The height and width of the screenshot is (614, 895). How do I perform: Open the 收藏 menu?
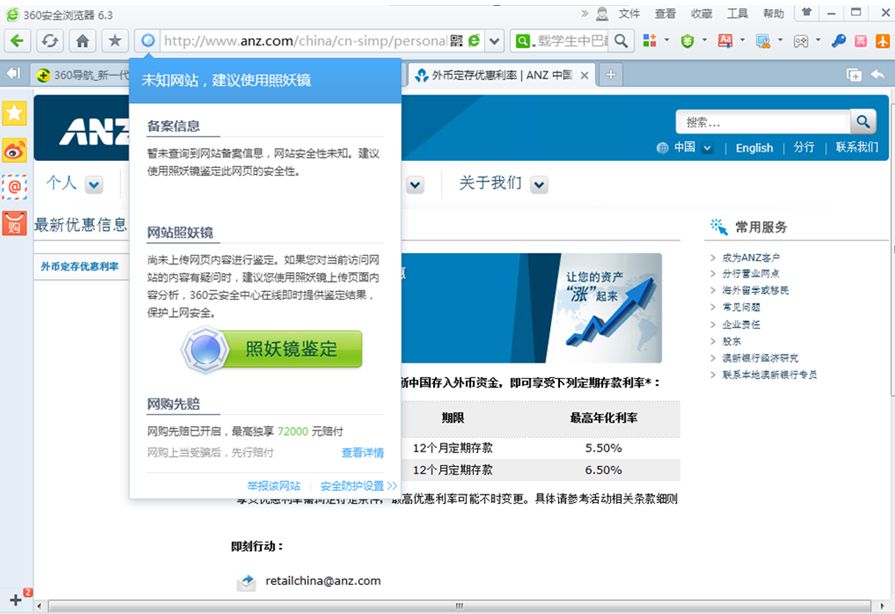tap(701, 14)
